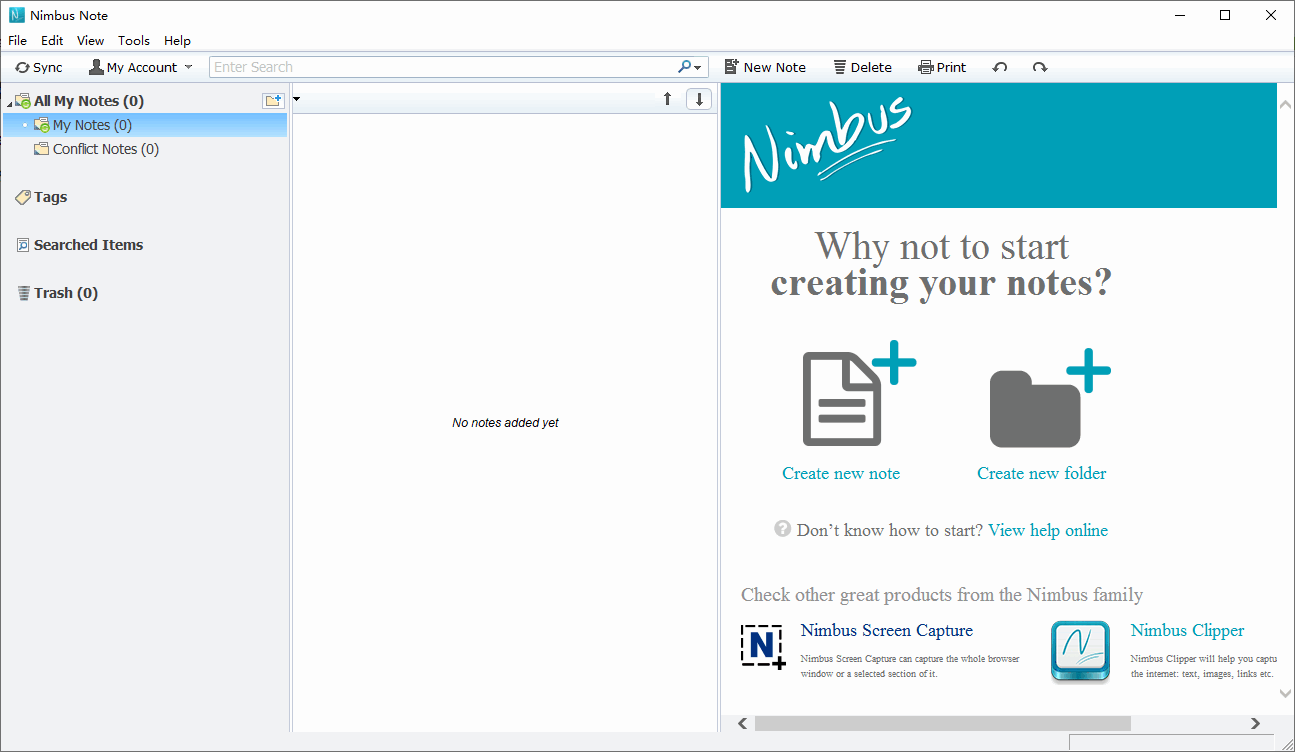Open the My Account dropdown

coord(140,67)
